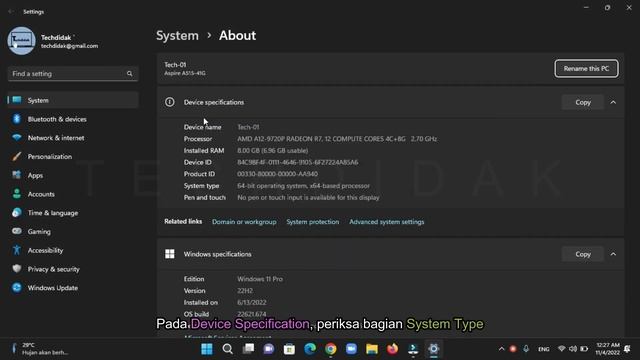Go back with the Settings back arrow
Image resolution: width=640 pixels, height=360 pixels.
[x=11, y=12]
